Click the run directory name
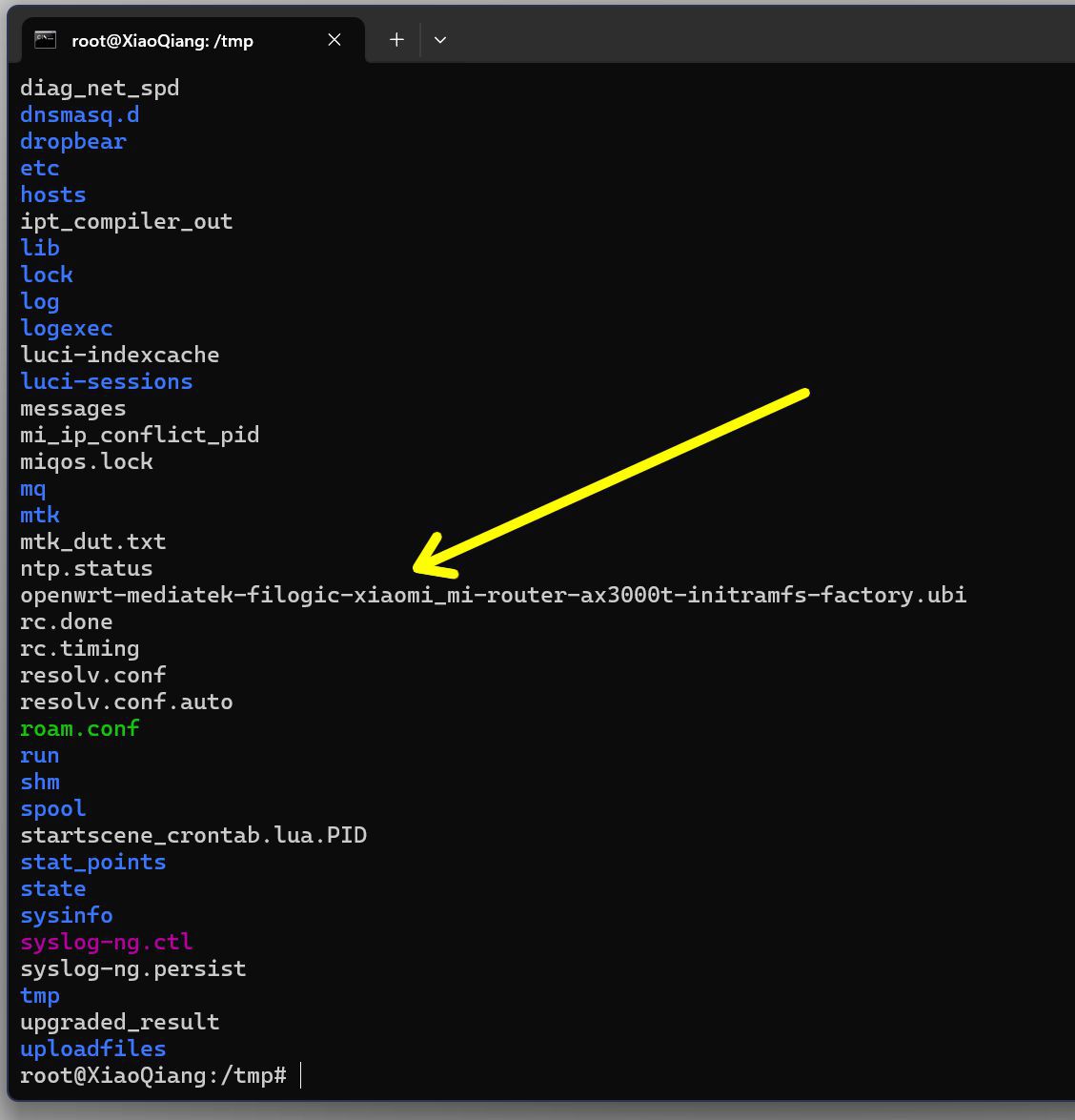 click(39, 756)
